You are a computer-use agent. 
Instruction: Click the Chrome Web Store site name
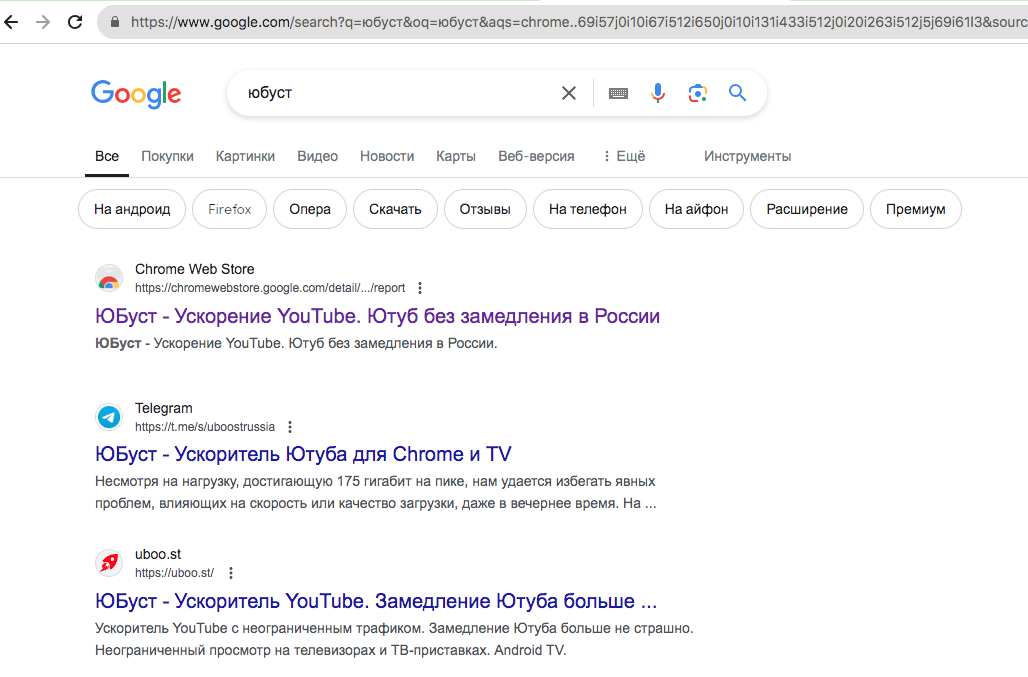pyautogui.click(x=195, y=269)
